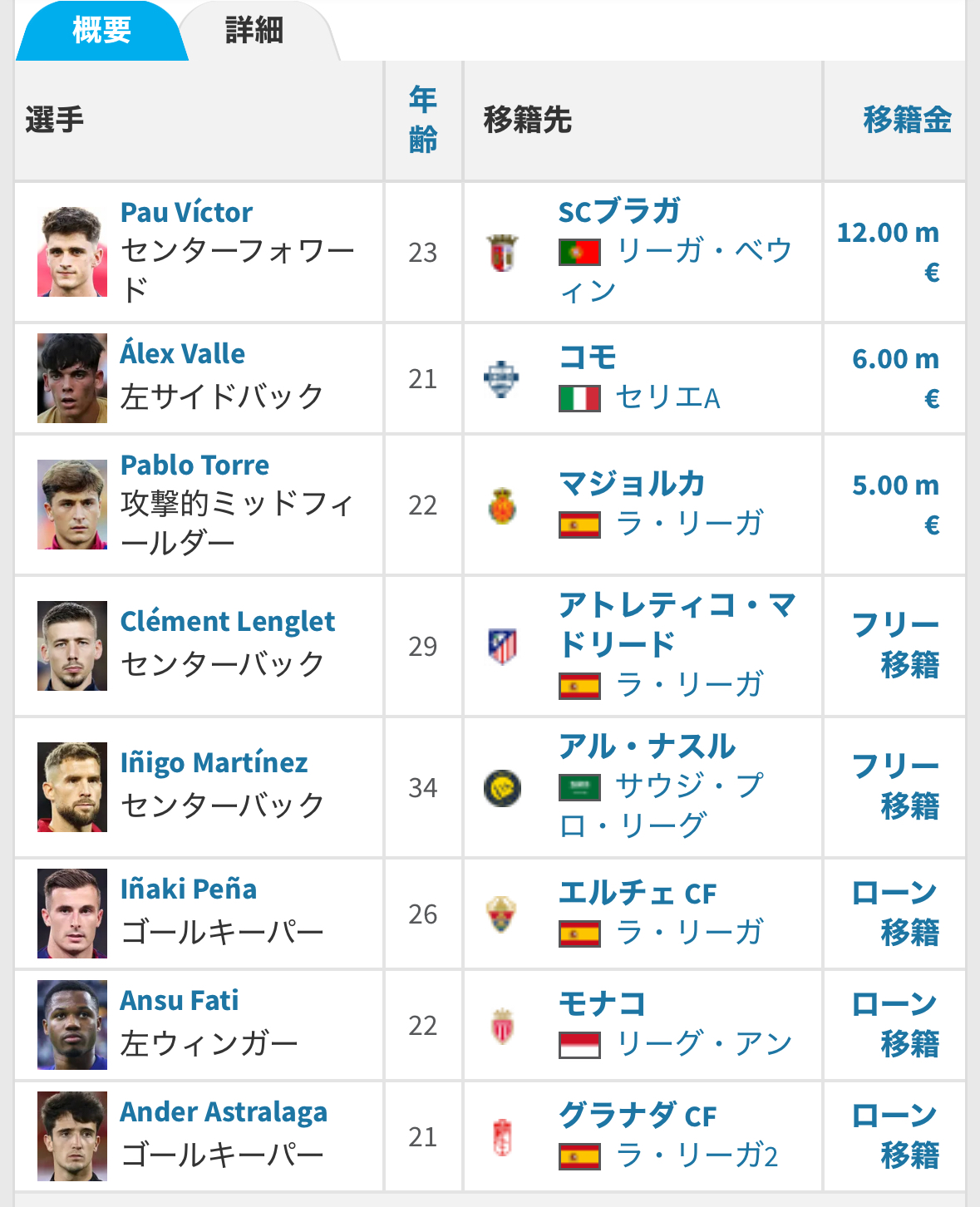
Task: Click the Saudi Arabia flag icon
Action: tap(579, 787)
